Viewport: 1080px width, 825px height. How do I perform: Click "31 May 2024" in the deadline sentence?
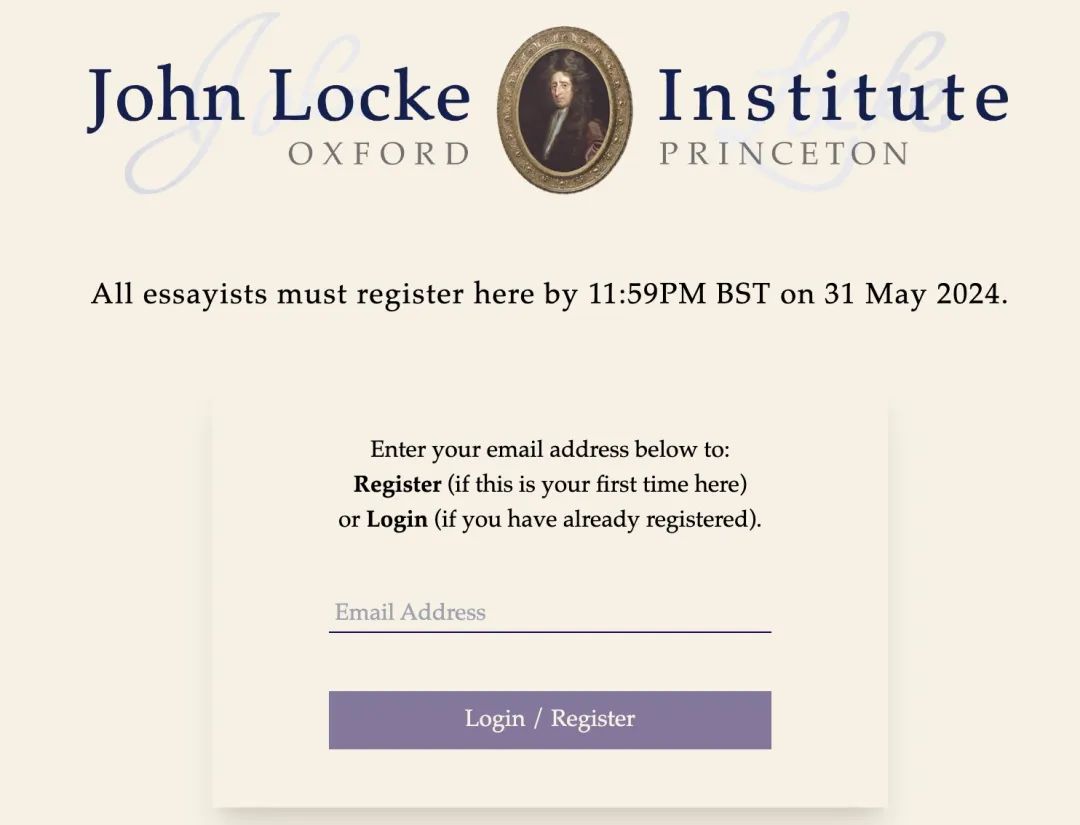click(916, 294)
